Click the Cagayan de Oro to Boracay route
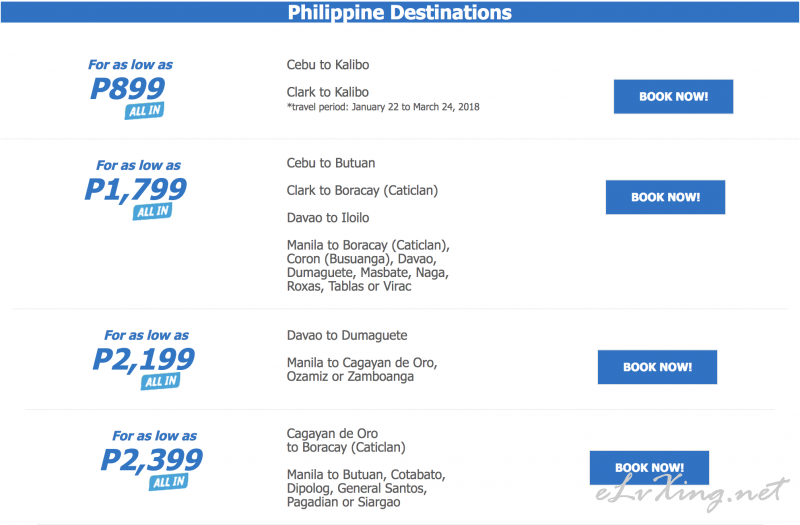The image size is (800, 525). [346, 440]
